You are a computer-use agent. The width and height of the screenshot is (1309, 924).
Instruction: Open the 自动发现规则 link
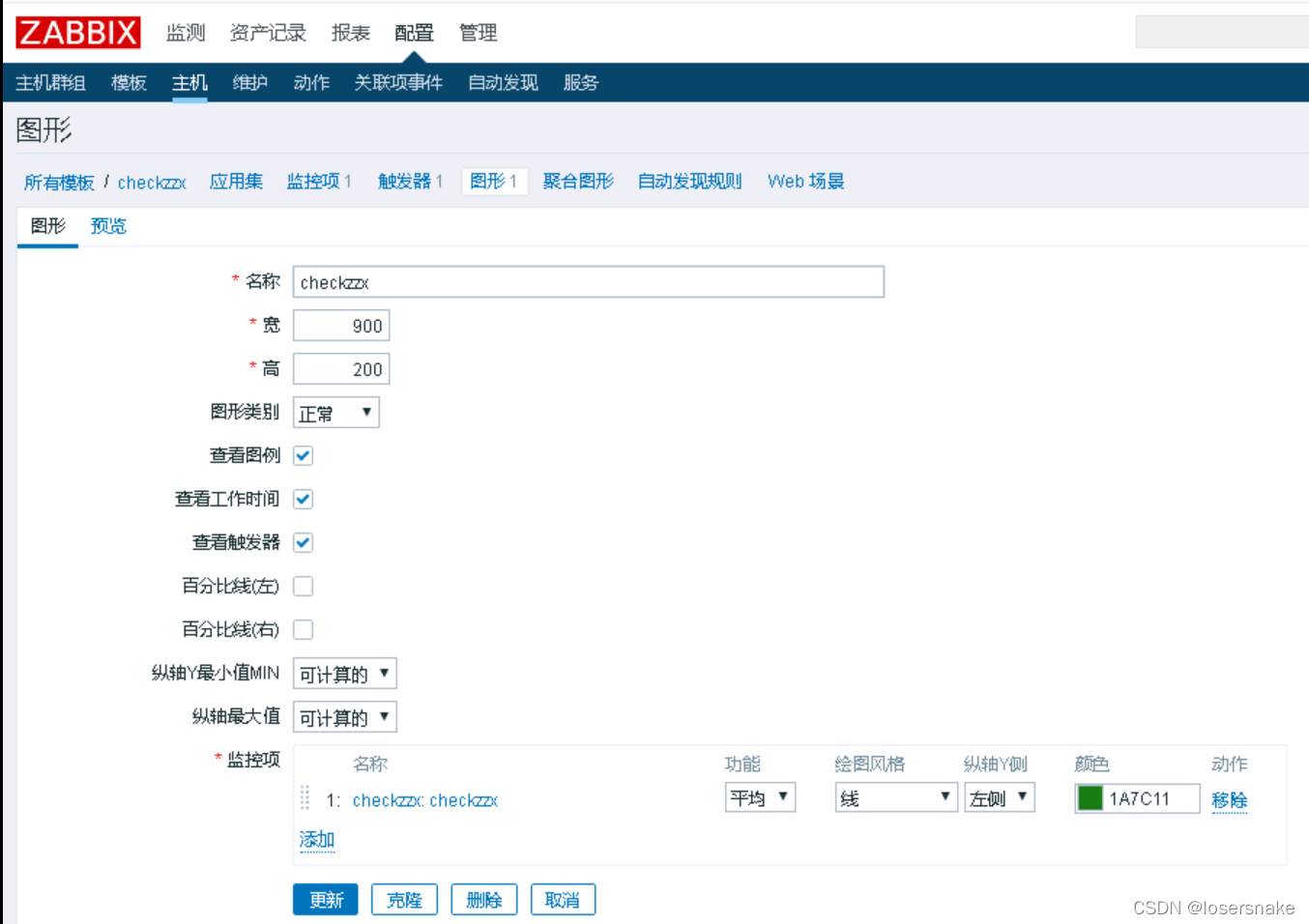689,182
